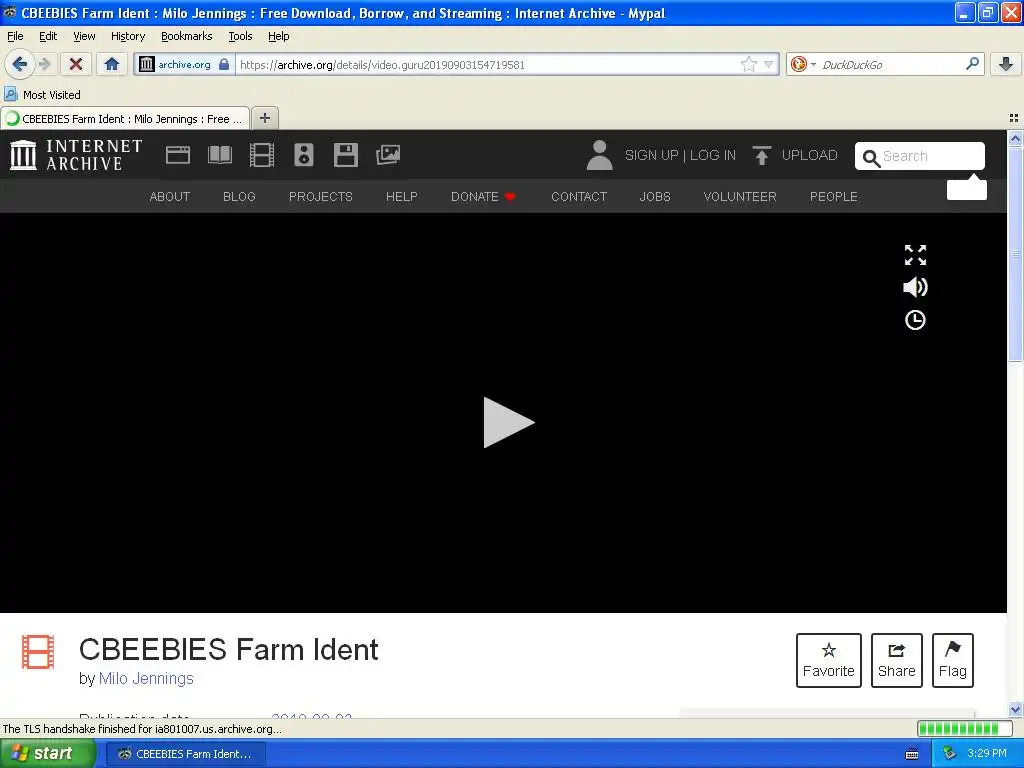The image size is (1024, 768).
Task: Open the JOBS nav link
Action: pos(655,197)
